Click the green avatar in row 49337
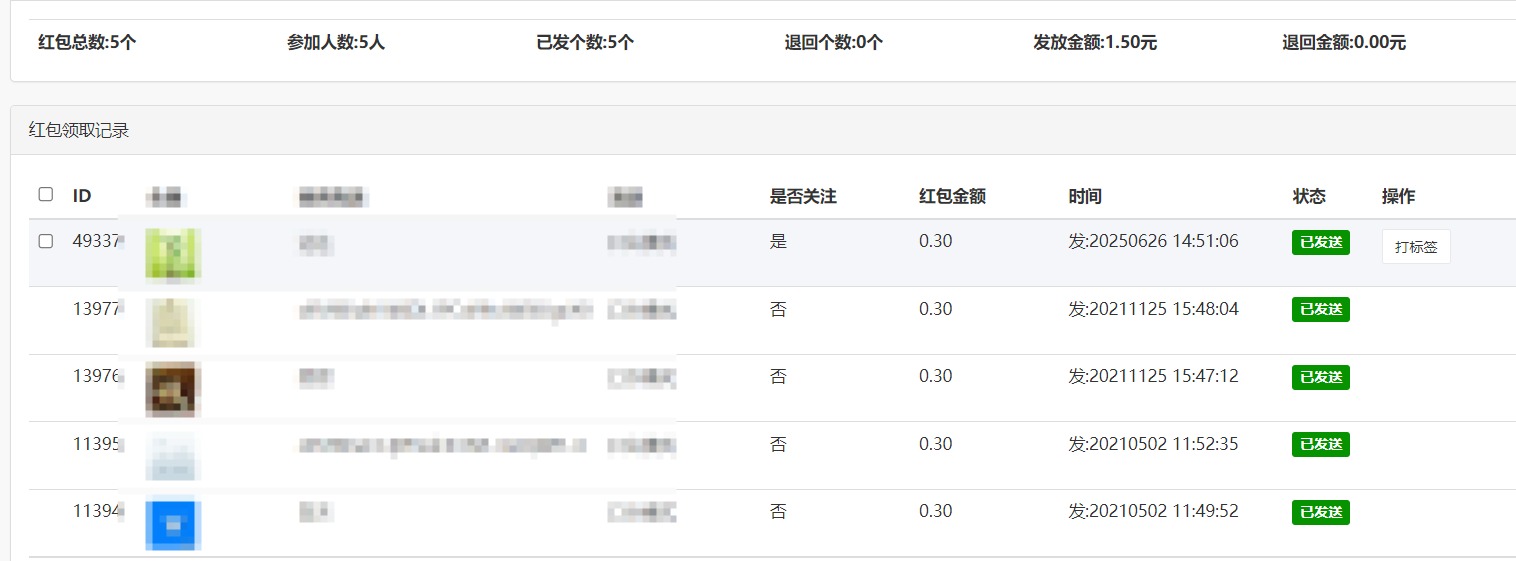The width and height of the screenshot is (1516, 561). pos(173,253)
